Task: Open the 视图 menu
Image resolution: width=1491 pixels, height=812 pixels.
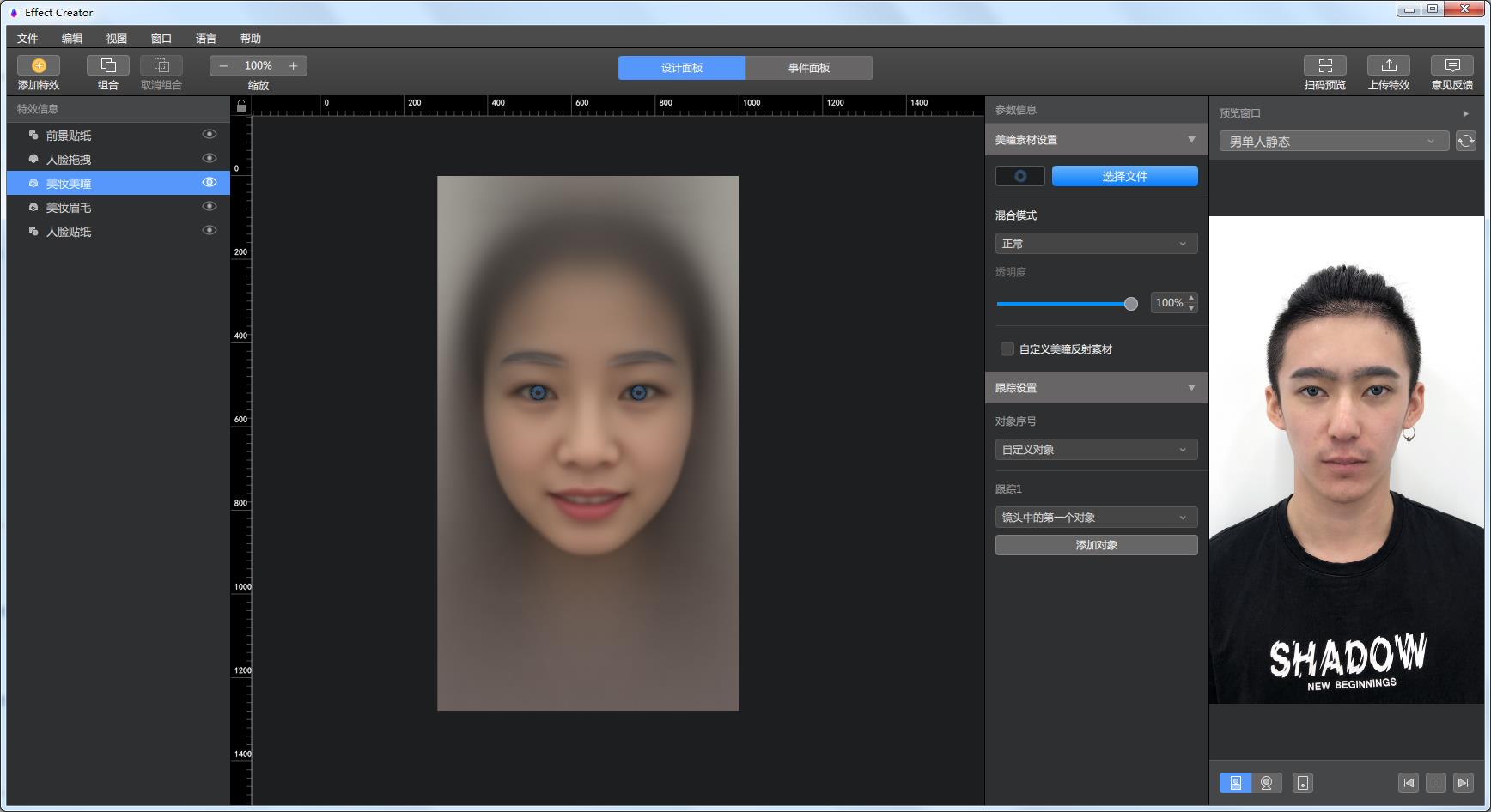Action: 116,39
